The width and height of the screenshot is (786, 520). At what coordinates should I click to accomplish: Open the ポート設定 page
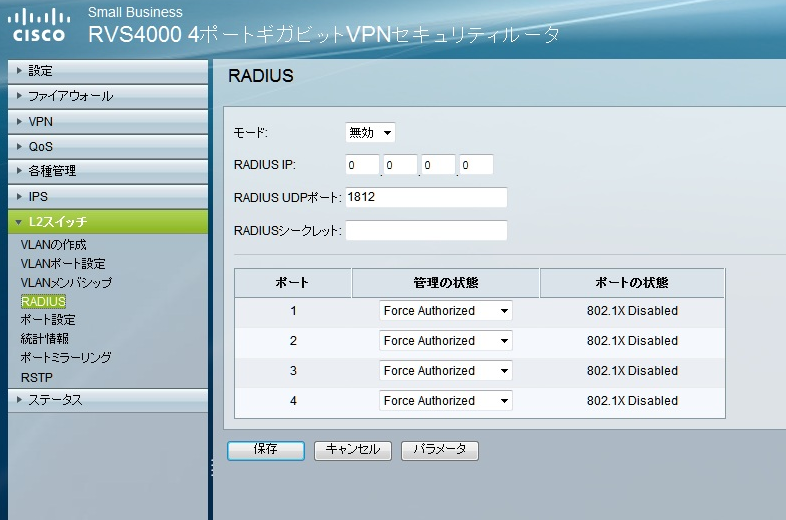point(48,320)
